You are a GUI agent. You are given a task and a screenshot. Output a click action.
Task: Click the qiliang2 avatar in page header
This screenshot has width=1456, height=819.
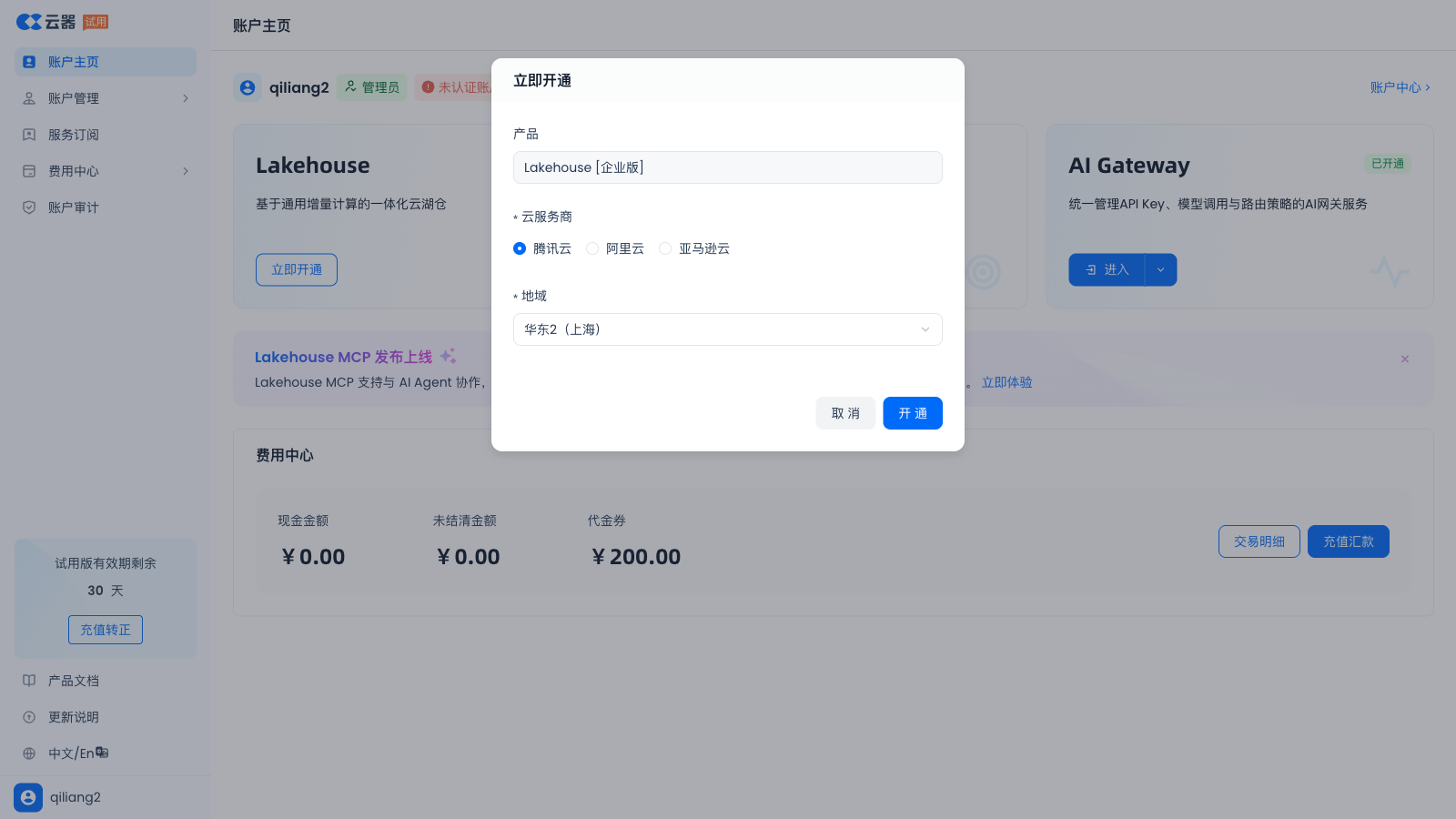tap(248, 87)
